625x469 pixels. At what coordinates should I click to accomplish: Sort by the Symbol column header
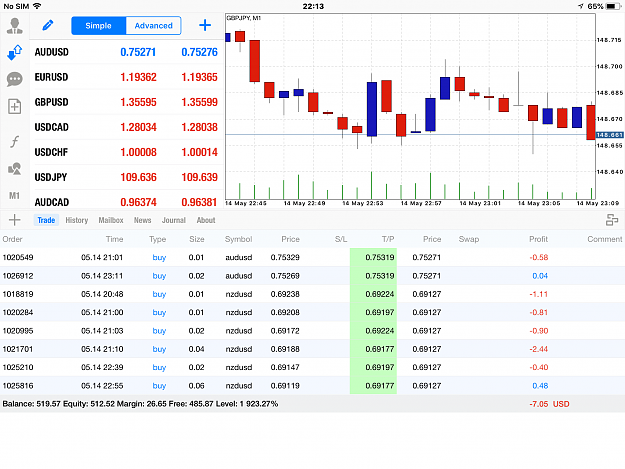[x=238, y=239]
